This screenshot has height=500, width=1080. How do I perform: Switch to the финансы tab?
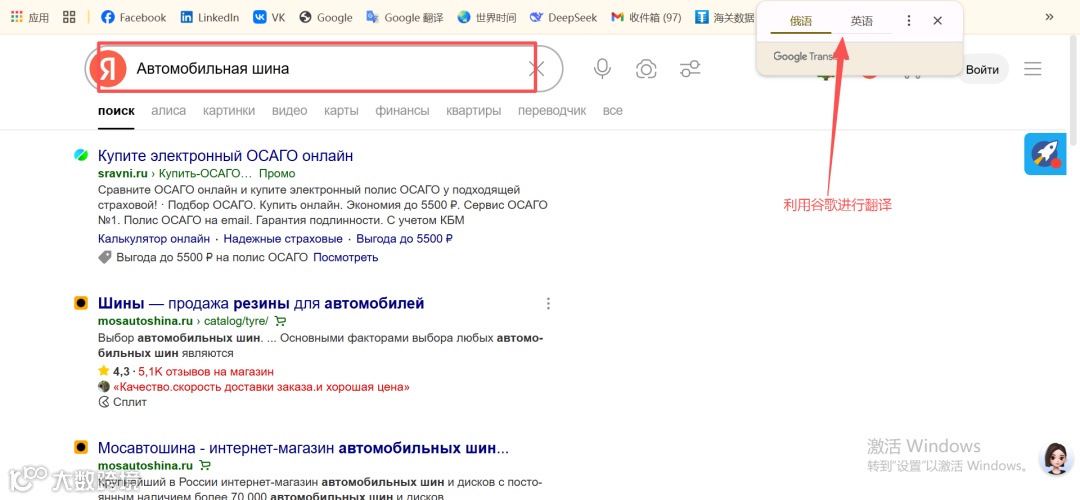tap(402, 111)
